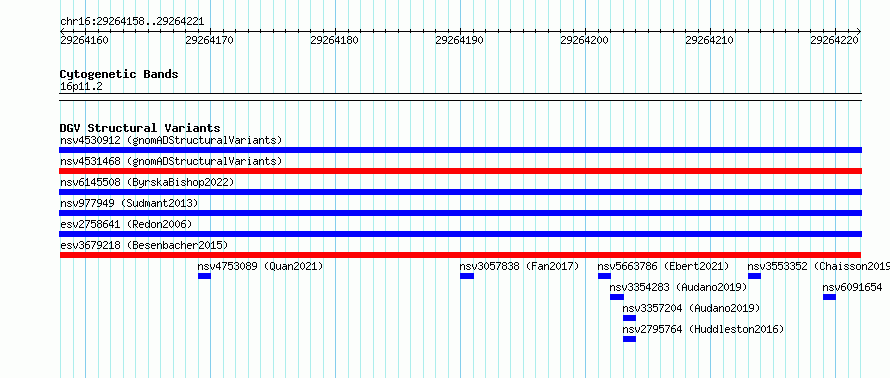Click ruler coordinate 29264200

coord(584,41)
